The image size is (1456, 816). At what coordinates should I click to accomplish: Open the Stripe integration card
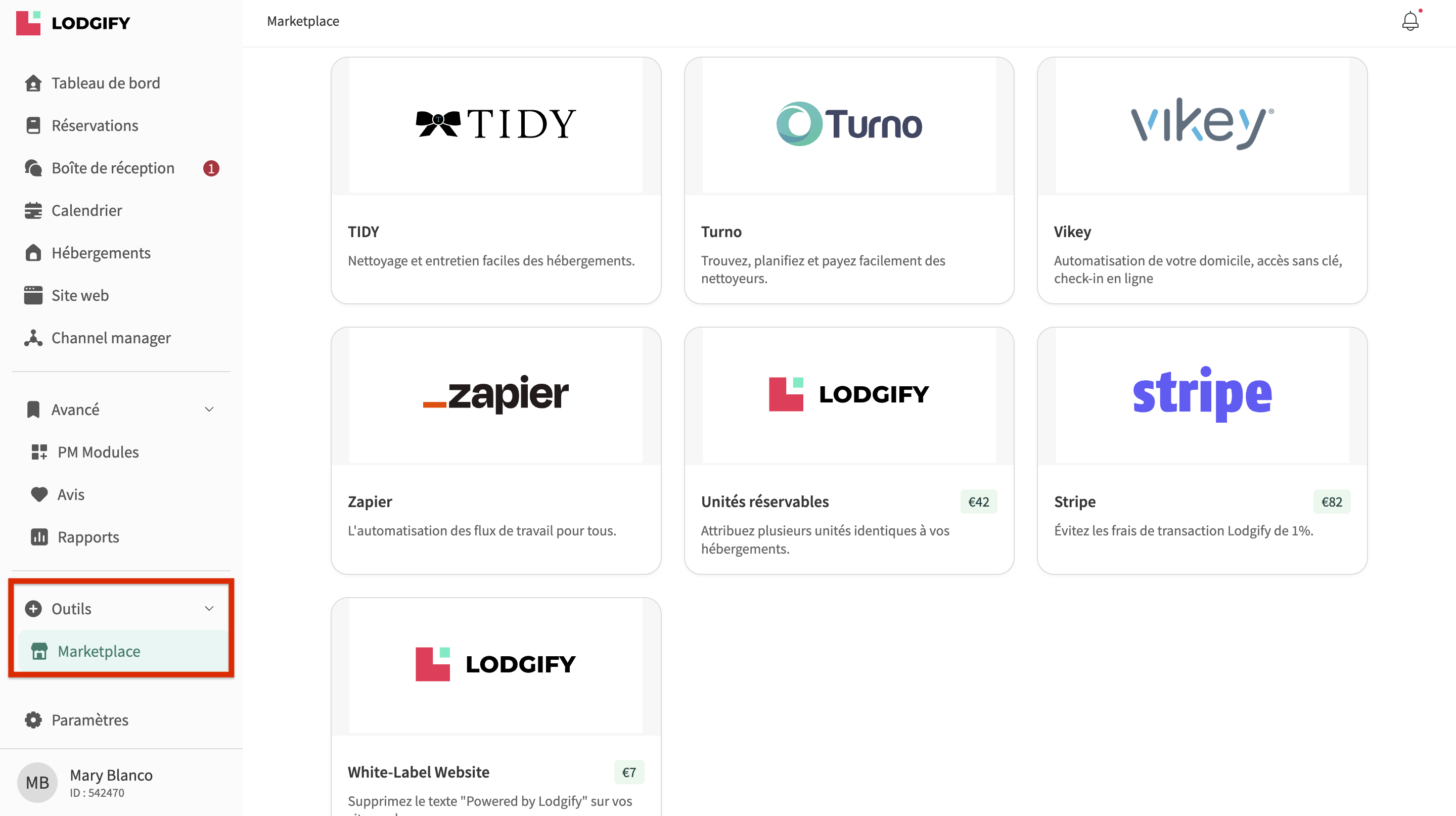[1202, 451]
